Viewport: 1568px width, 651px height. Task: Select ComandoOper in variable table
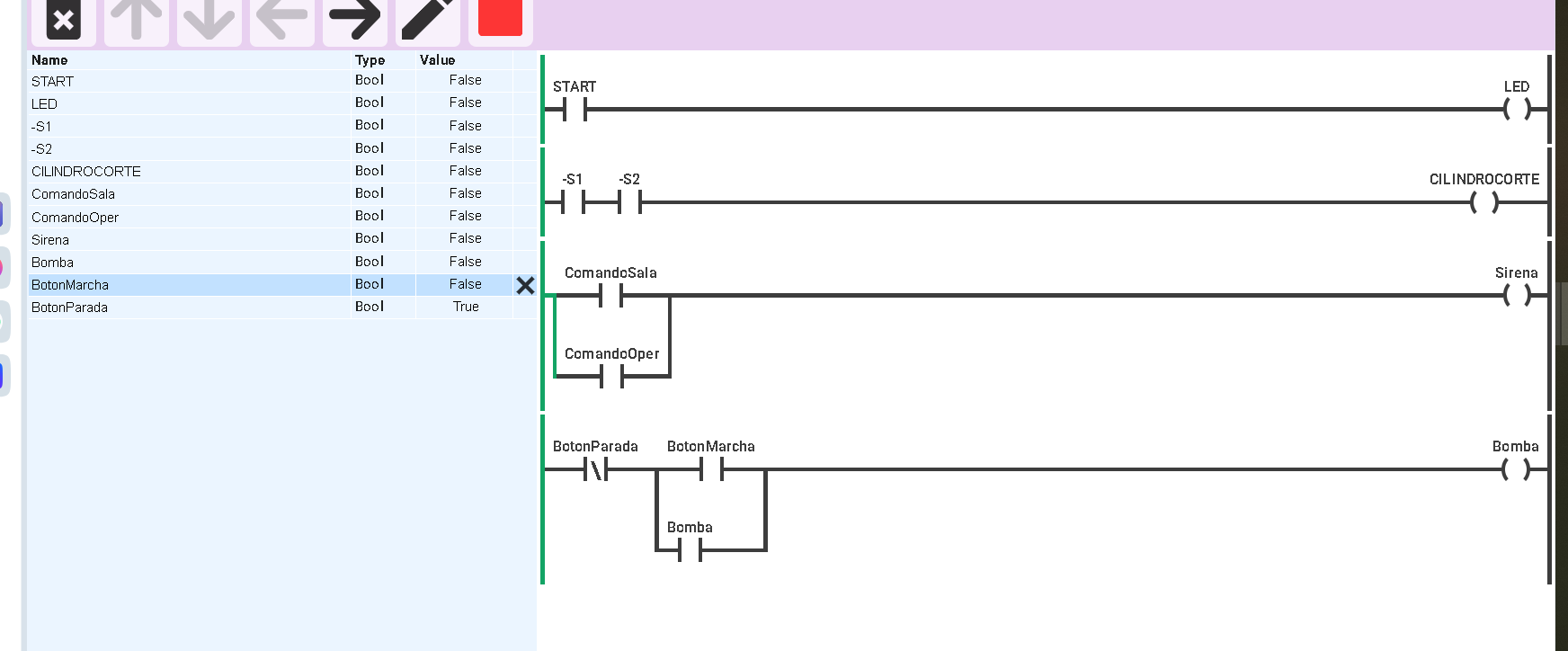pyautogui.click(x=75, y=218)
